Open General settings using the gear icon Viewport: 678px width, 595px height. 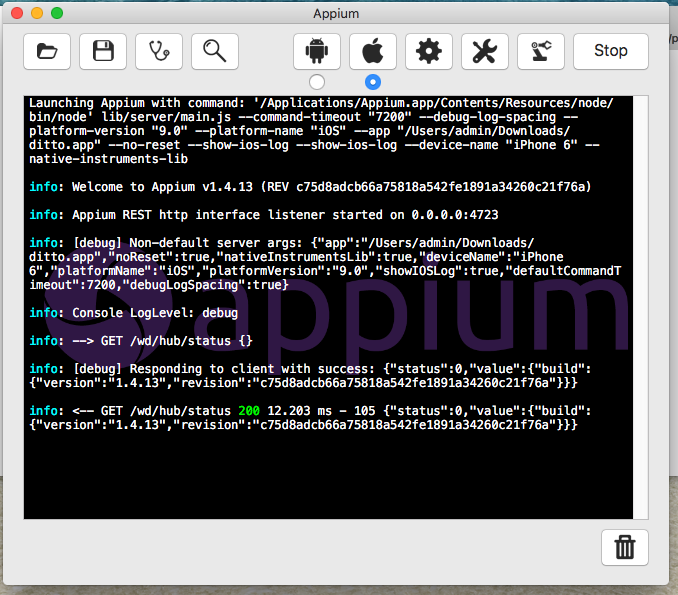point(429,51)
